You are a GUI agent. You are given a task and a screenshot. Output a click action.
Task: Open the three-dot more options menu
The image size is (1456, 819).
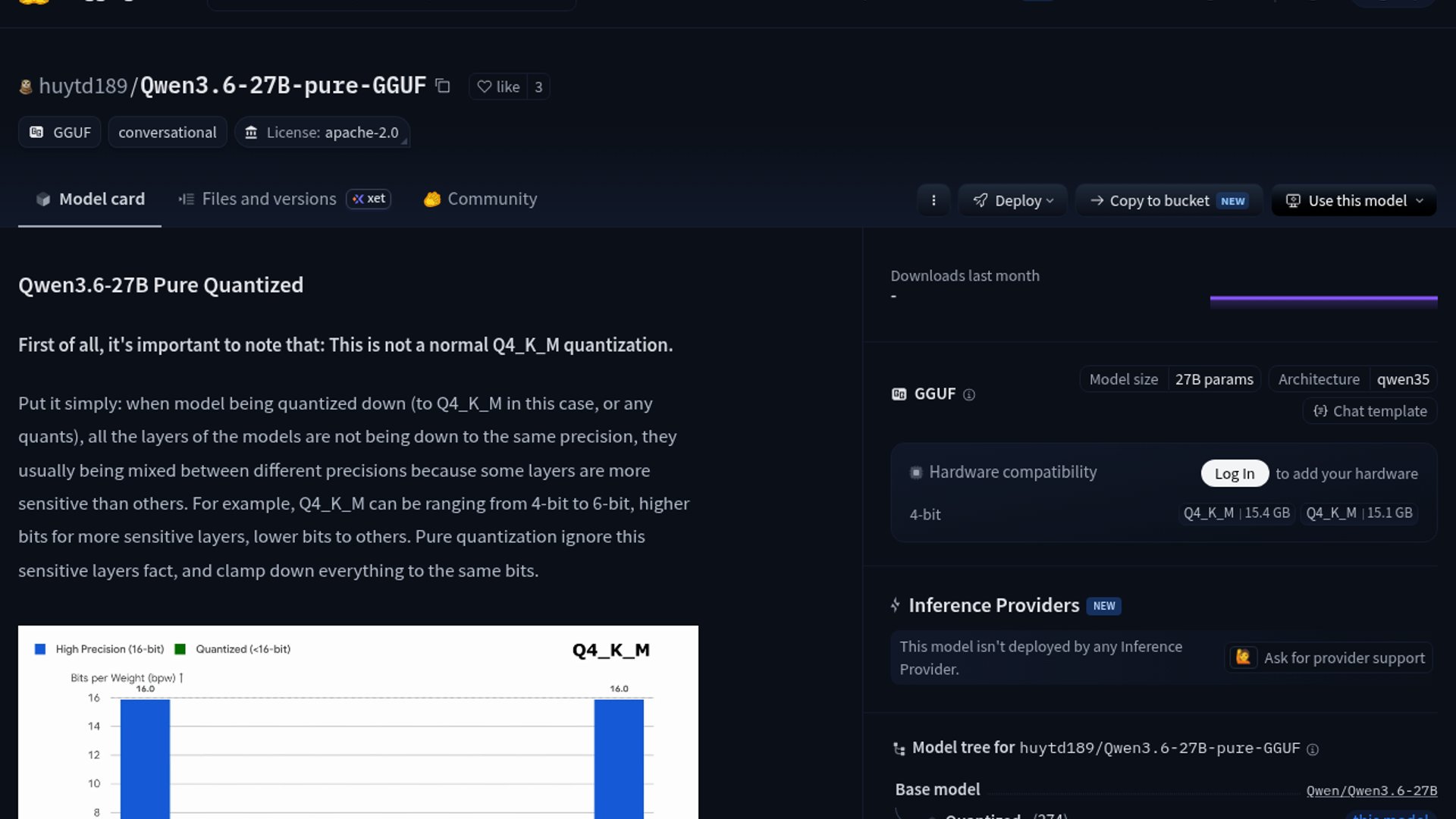coord(934,201)
